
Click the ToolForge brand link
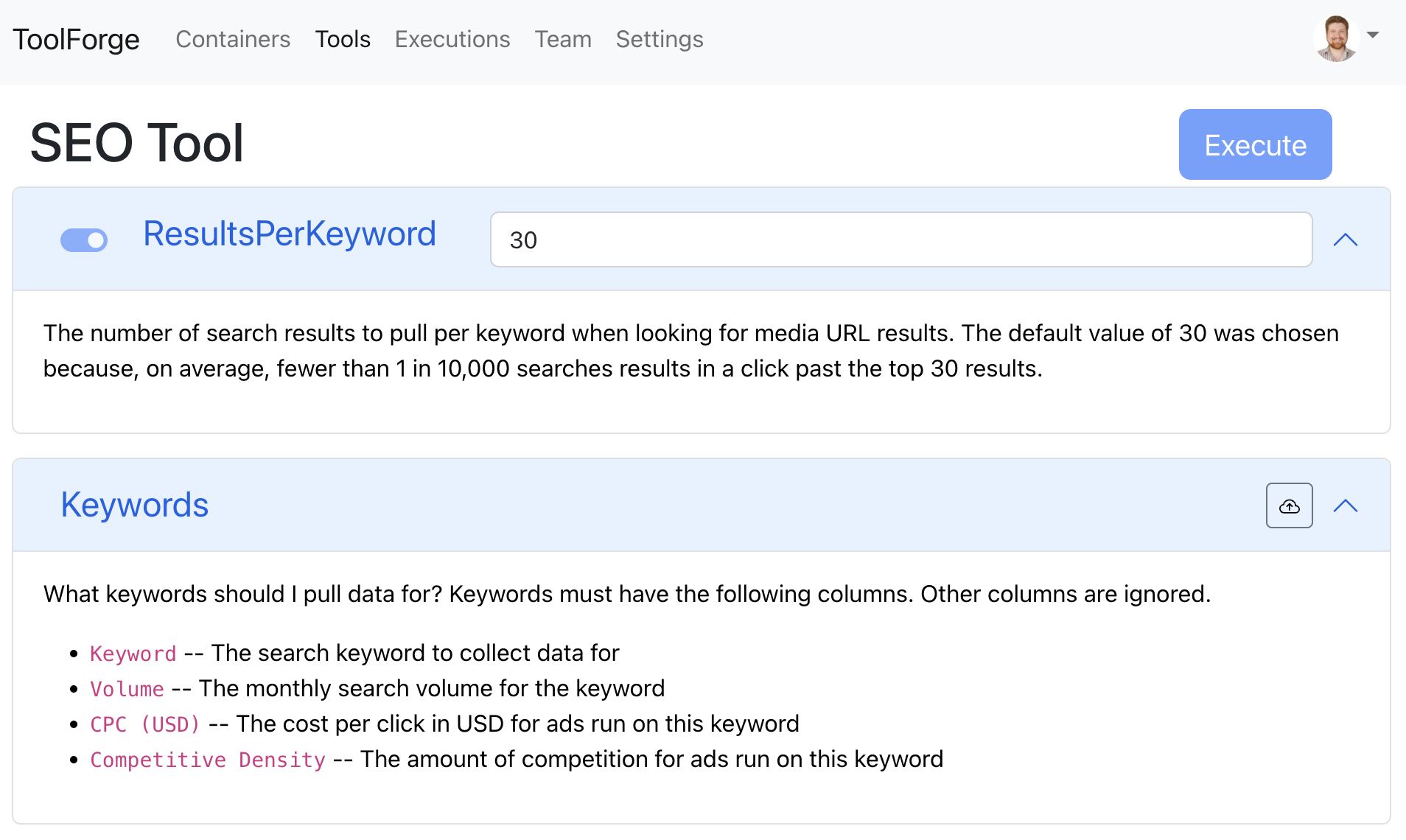point(76,39)
